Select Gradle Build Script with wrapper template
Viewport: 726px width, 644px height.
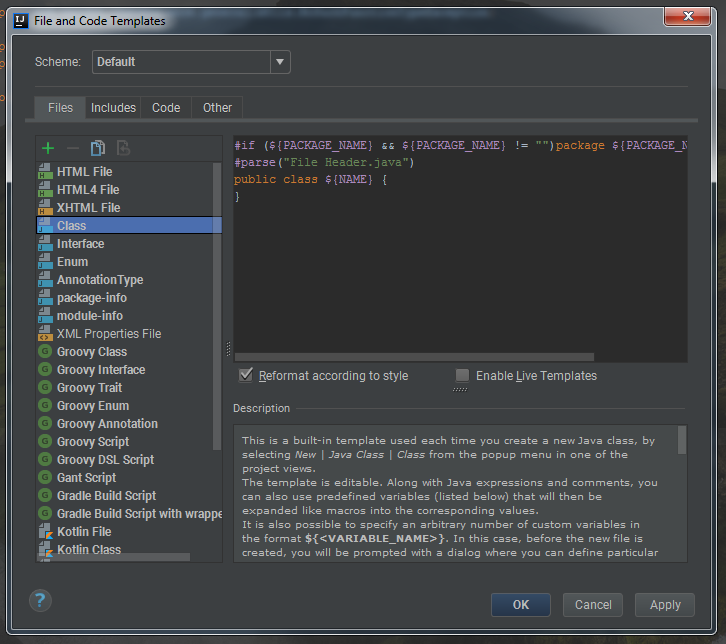(129, 513)
